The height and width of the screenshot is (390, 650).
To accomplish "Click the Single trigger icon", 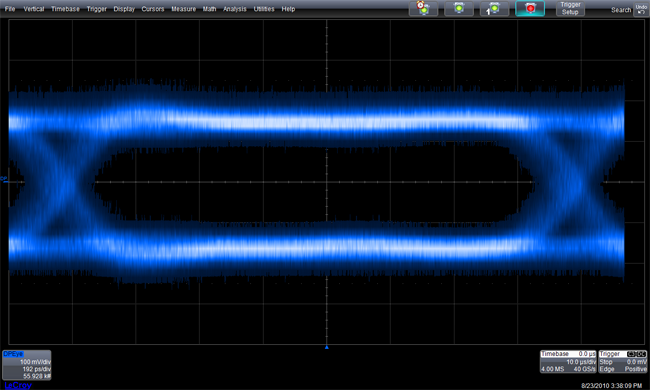I will tap(494, 8).
